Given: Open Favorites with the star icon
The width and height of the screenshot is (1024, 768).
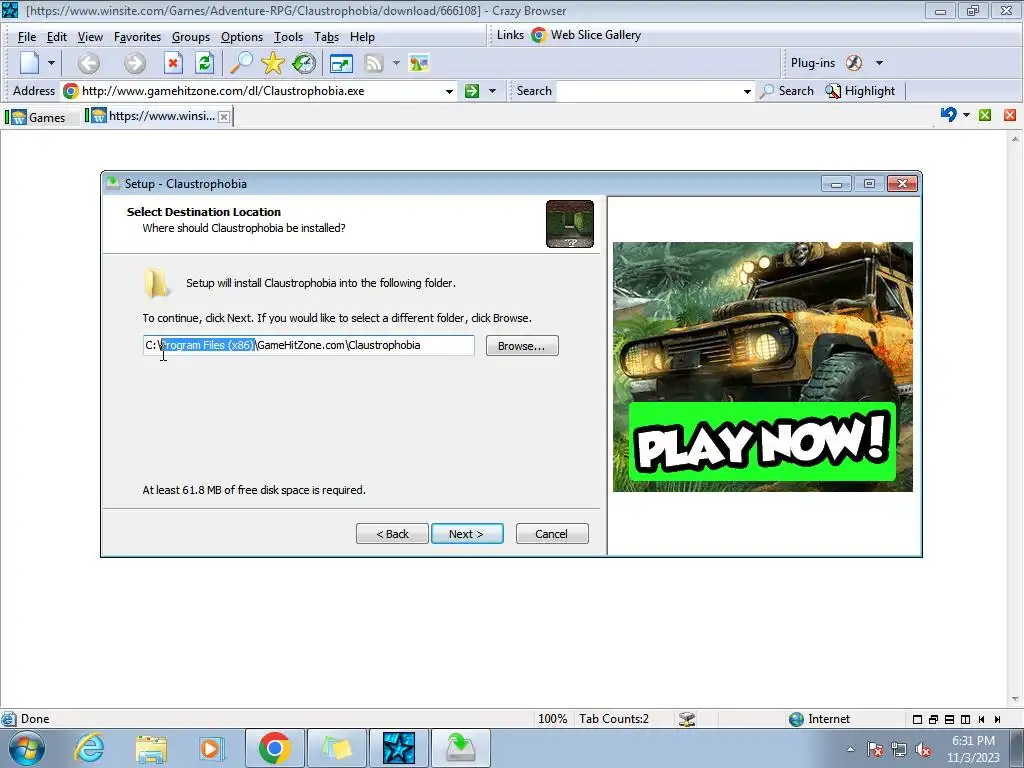Looking at the screenshot, I should [x=272, y=63].
